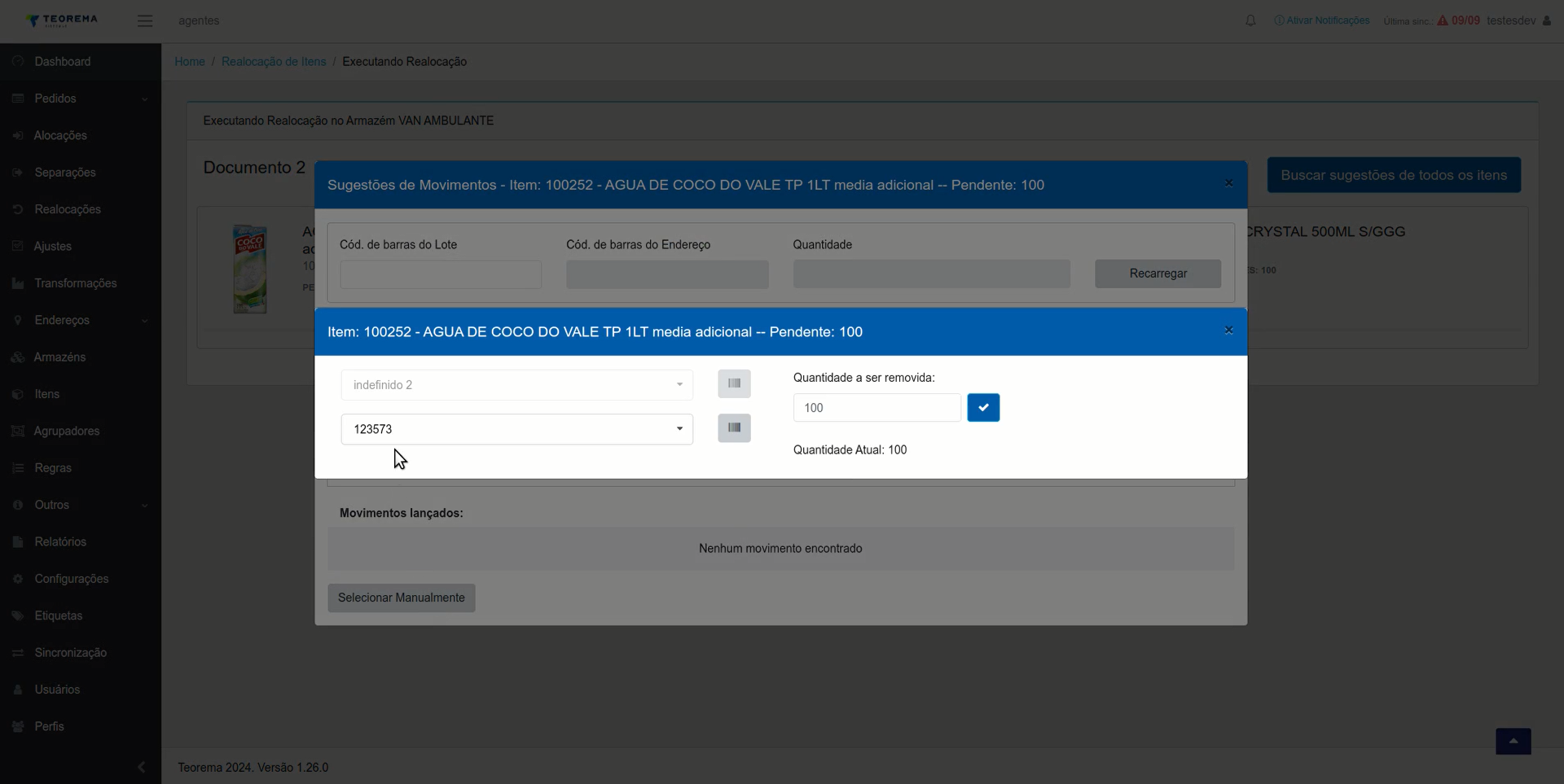1564x784 pixels.
Task: Open the Alocações menu item
Action: [x=60, y=135]
